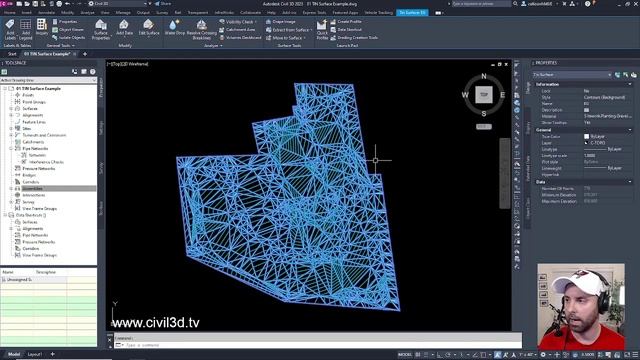Image resolution: width=640 pixels, height=360 pixels.
Task: Switch to the Analyze ribbon tab
Action: click(87, 13)
